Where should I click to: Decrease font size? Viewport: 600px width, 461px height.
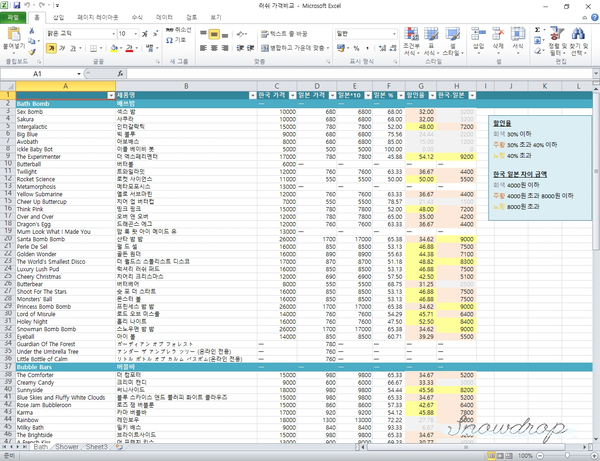point(155,34)
